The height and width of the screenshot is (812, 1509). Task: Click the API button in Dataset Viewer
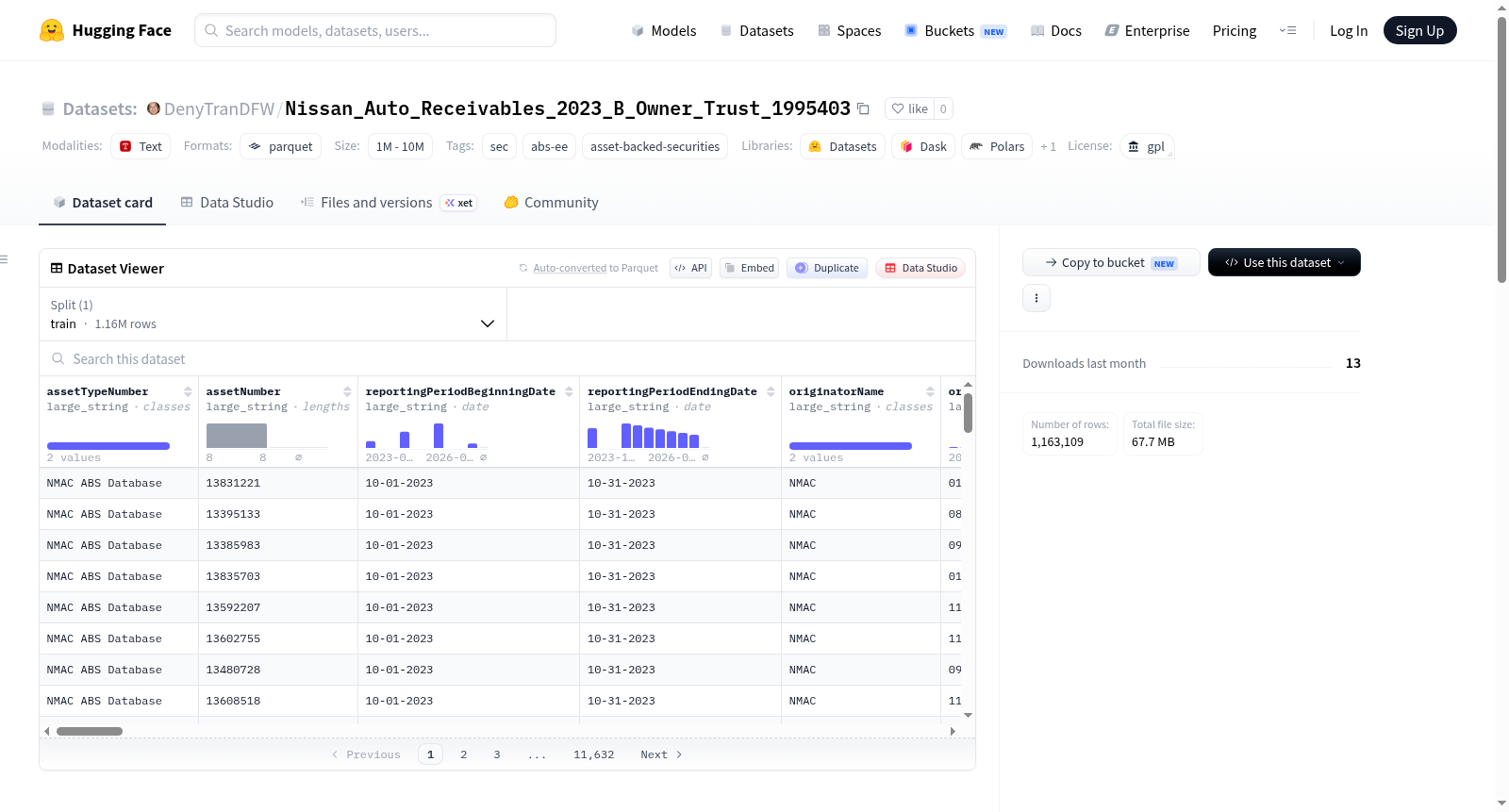(x=690, y=268)
